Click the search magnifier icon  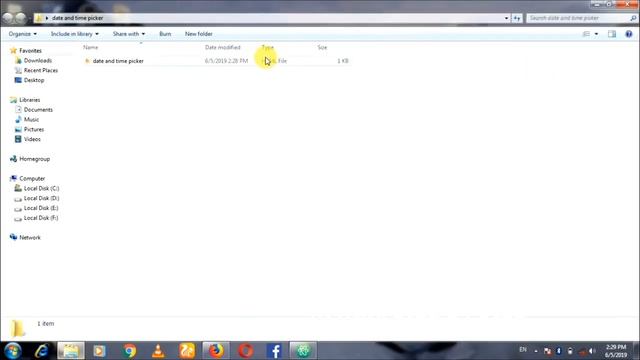[633, 18]
